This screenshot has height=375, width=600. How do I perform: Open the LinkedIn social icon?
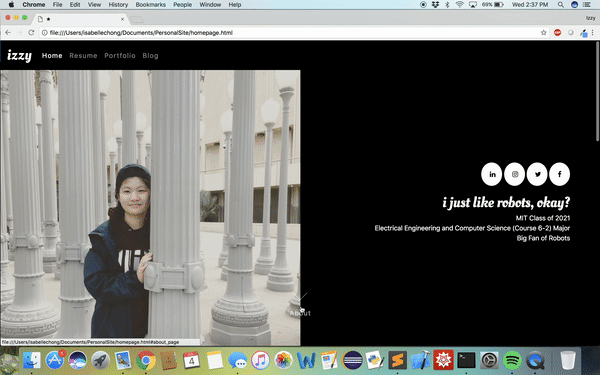pyautogui.click(x=492, y=174)
